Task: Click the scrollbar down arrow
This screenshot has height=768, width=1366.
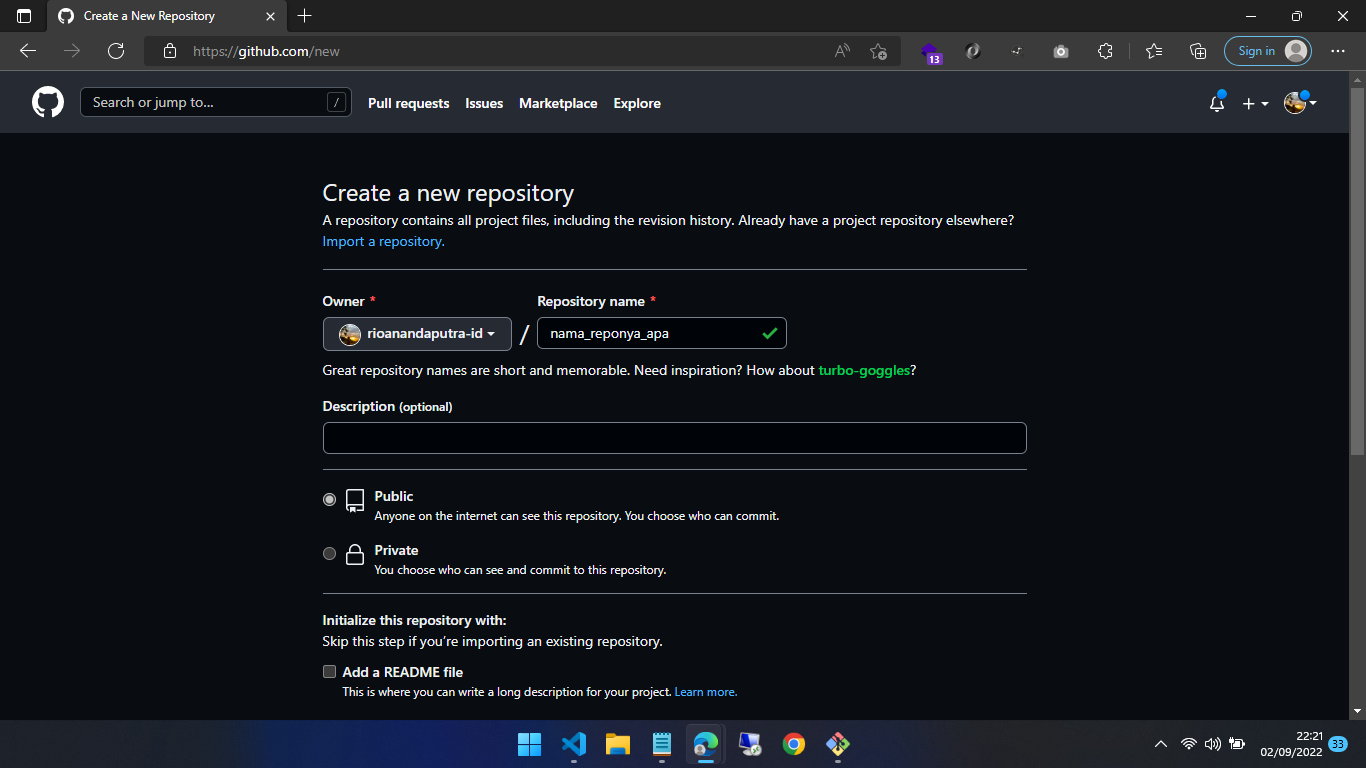Action: point(1357,711)
